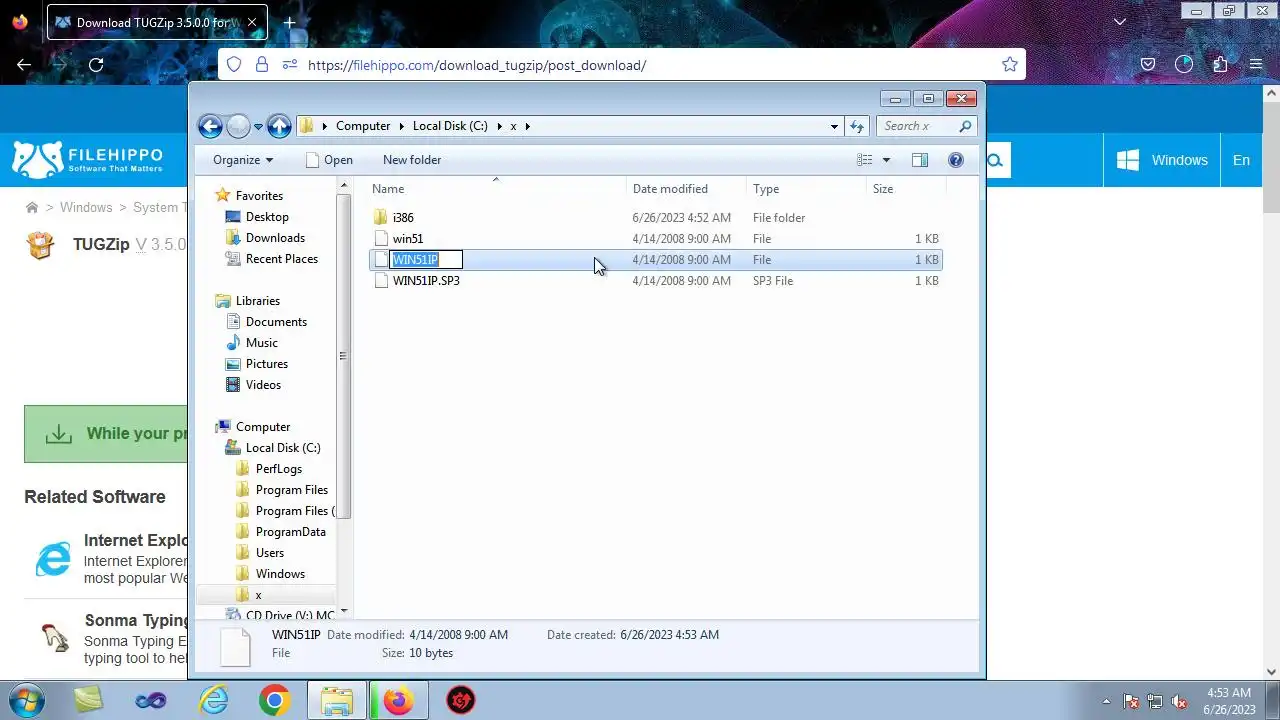1280x720 pixels.
Task: Open the Pictures library
Action: click(x=267, y=364)
